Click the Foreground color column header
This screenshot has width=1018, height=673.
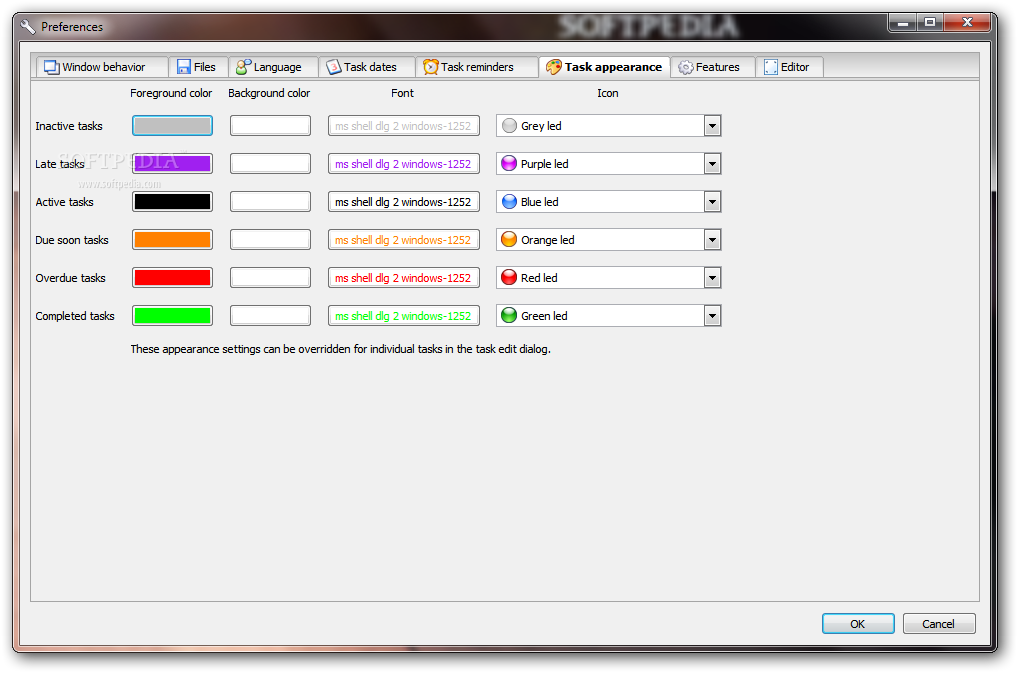click(x=171, y=93)
